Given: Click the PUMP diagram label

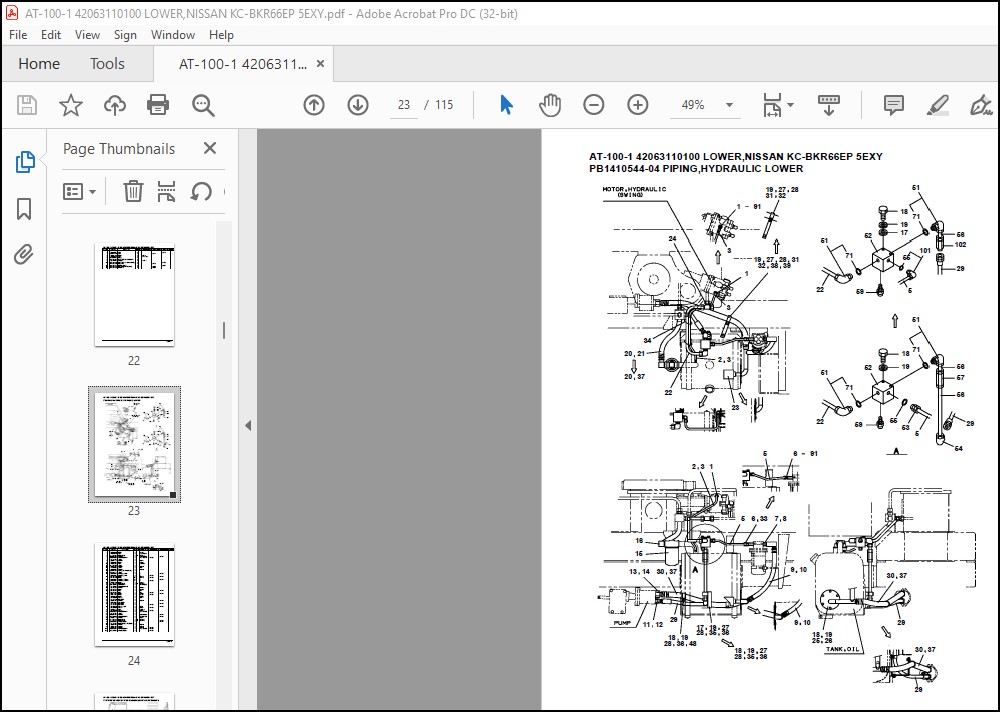Looking at the screenshot, I should coord(622,623).
